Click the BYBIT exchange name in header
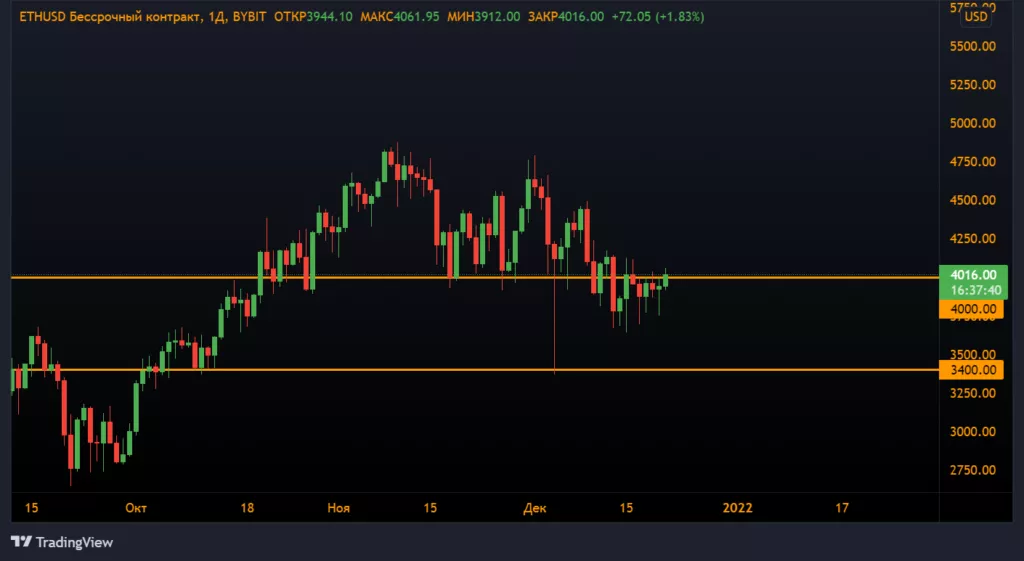The width and height of the screenshot is (1024, 561). [x=248, y=17]
